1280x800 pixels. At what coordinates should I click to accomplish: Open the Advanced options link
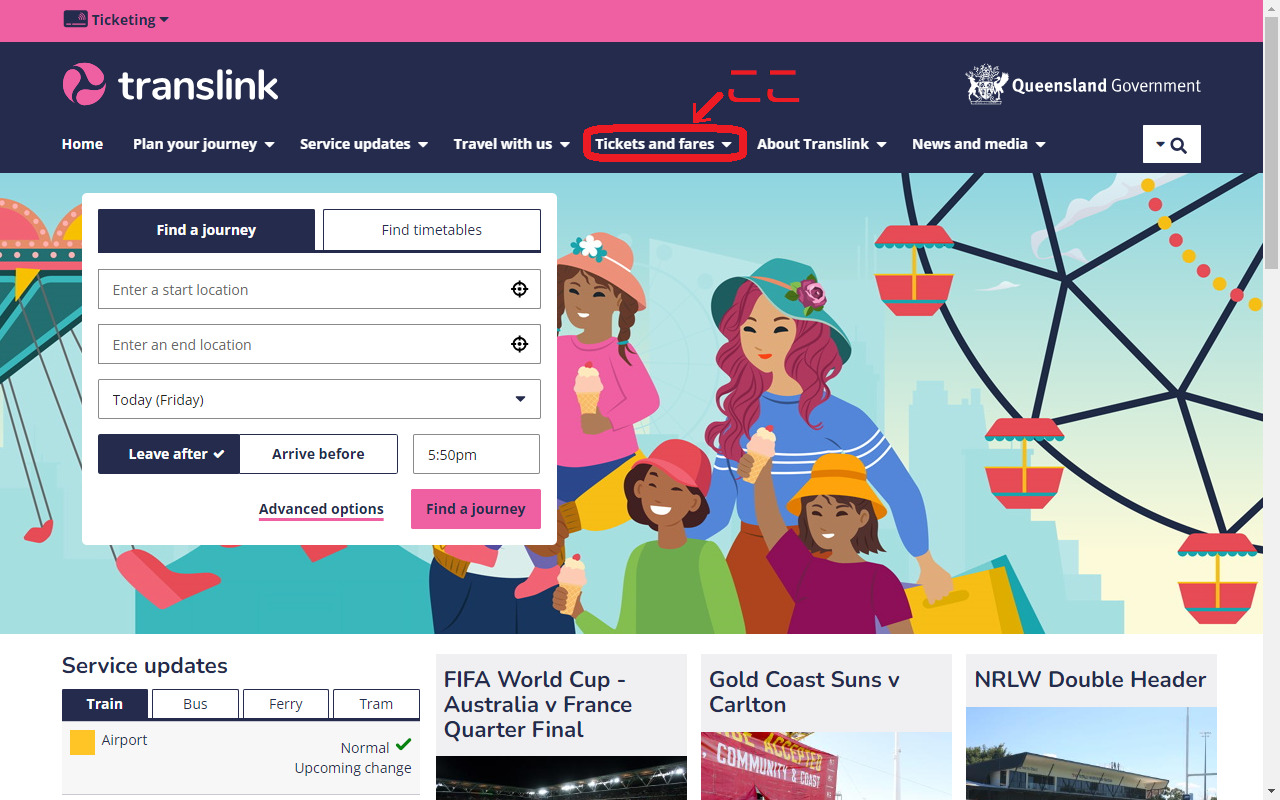[x=321, y=509]
